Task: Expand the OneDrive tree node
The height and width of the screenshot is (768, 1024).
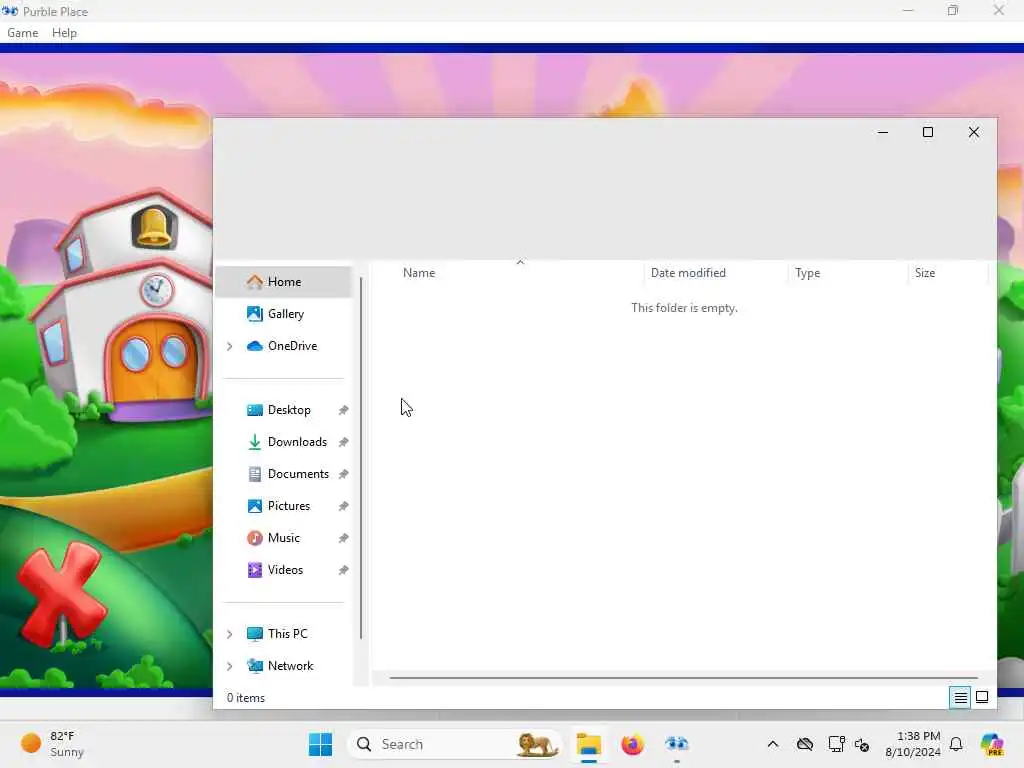Action: (x=230, y=346)
